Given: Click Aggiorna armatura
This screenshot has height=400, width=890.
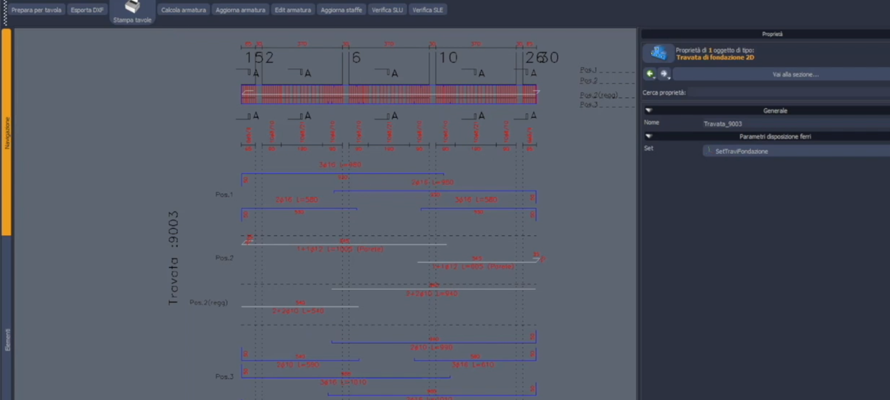Looking at the screenshot, I should coord(240,10).
